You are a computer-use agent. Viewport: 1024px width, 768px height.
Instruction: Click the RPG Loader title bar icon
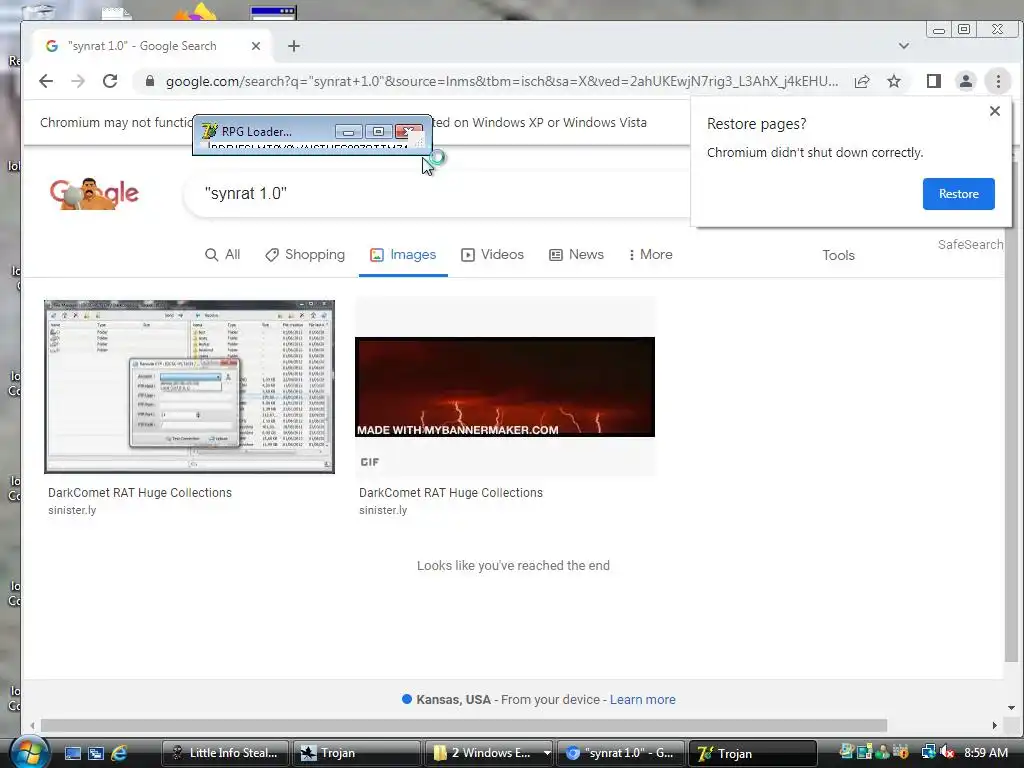click(210, 131)
